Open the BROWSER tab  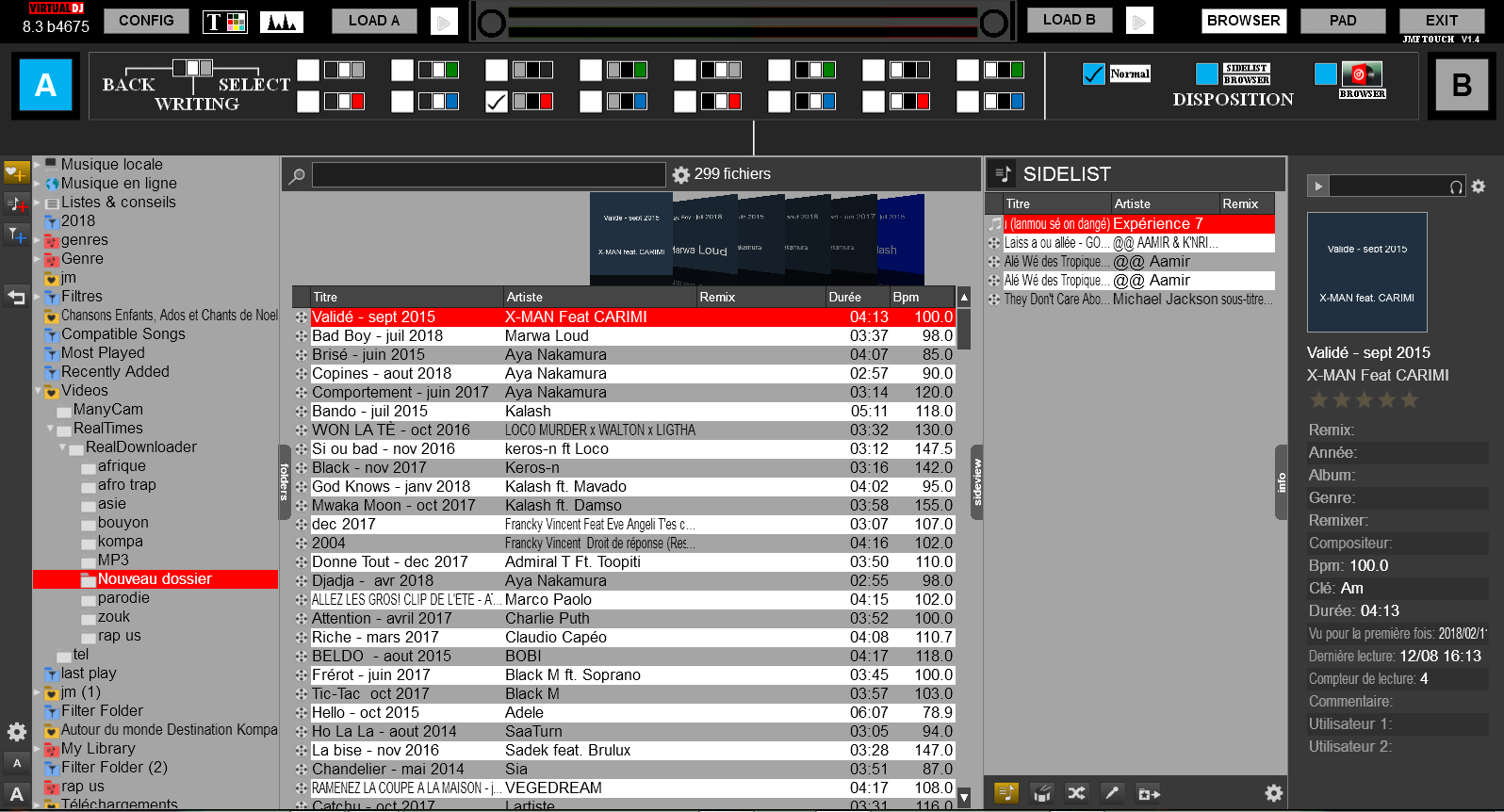1244,21
